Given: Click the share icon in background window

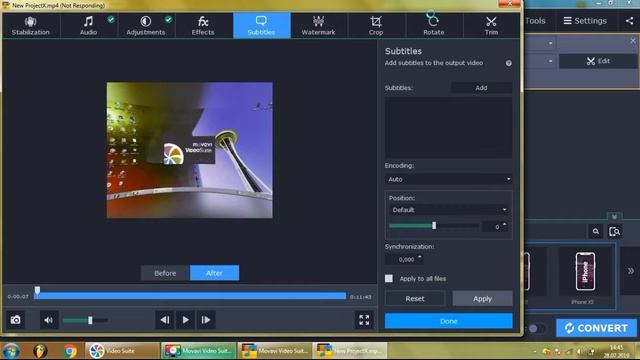Looking at the screenshot, I should pos(630,20).
